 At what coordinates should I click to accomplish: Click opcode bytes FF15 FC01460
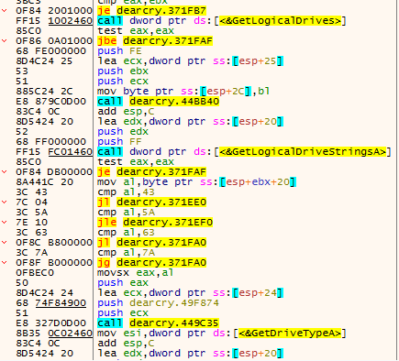tap(54, 152)
